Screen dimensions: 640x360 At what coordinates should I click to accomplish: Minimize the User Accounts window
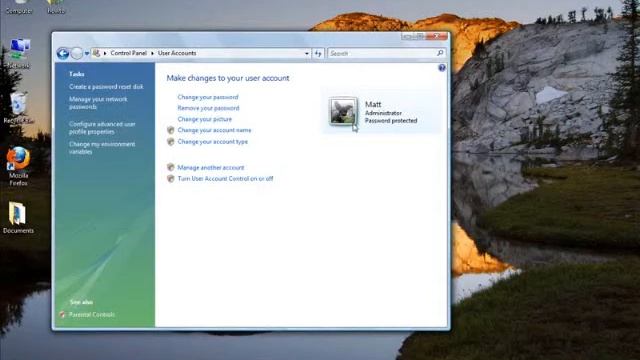click(x=407, y=36)
